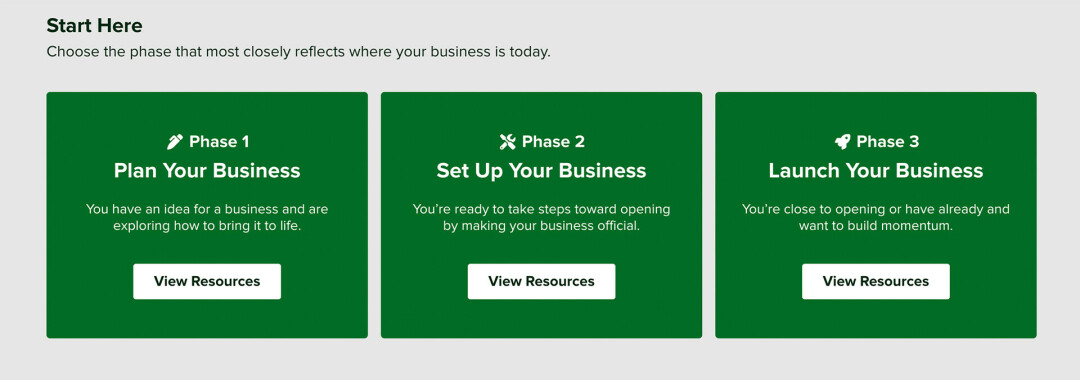The height and width of the screenshot is (380, 1080).
Task: Click the pencil icon beside Phase 1
Action: coord(175,142)
